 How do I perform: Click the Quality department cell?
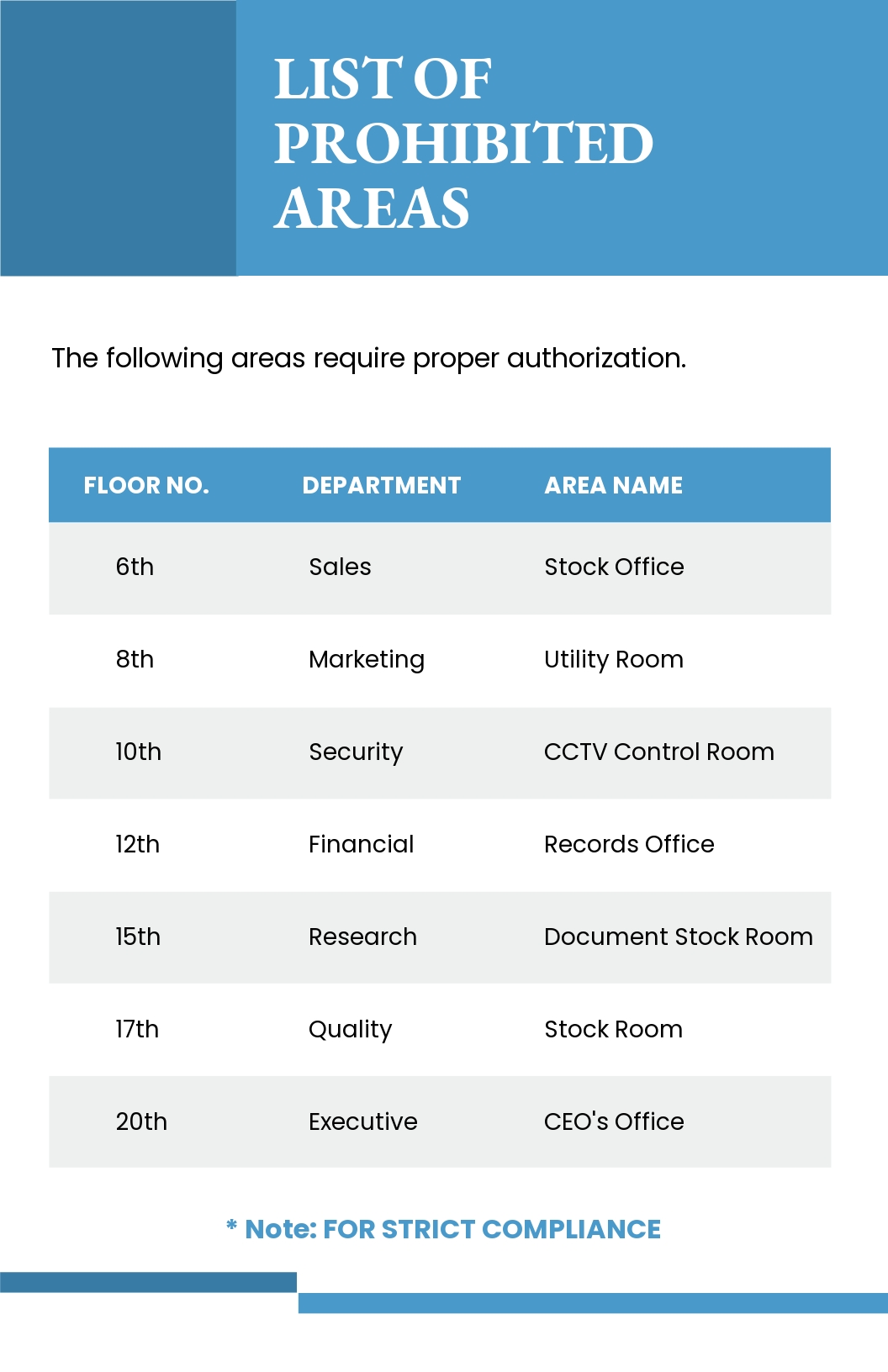point(350,1030)
